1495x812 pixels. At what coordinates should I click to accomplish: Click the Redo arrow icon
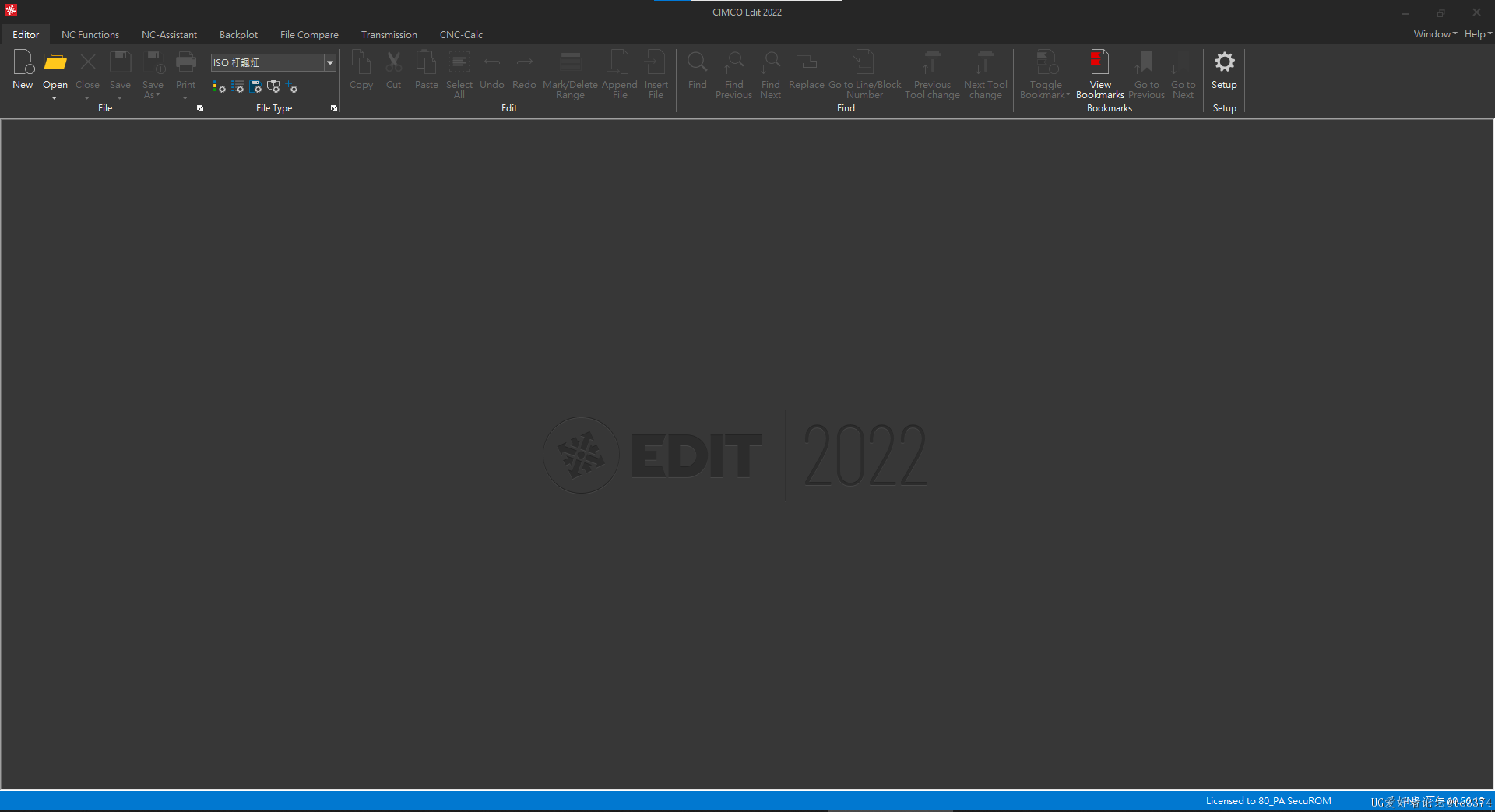(x=525, y=62)
